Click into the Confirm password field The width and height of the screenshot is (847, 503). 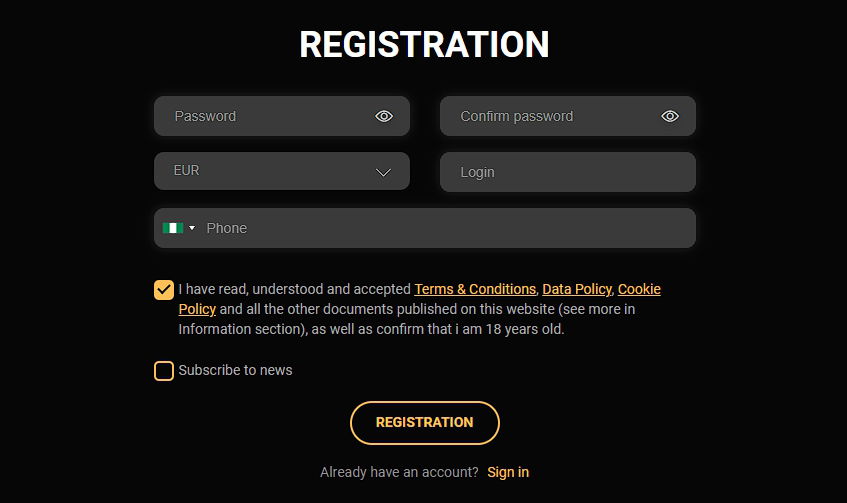(550, 116)
